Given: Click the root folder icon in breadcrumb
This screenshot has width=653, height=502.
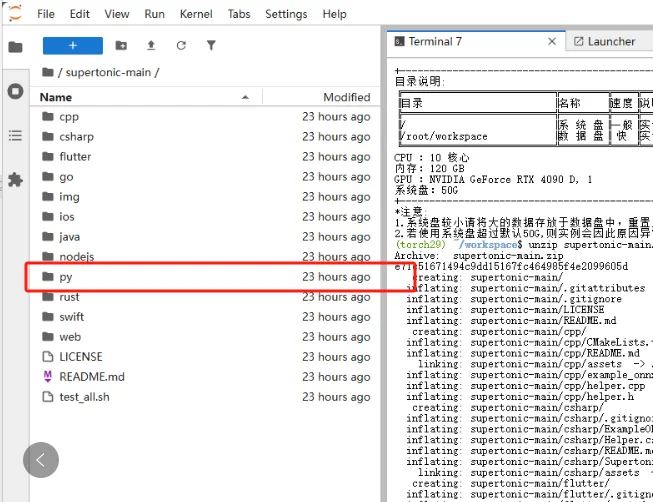Looking at the screenshot, I should 48,72.
